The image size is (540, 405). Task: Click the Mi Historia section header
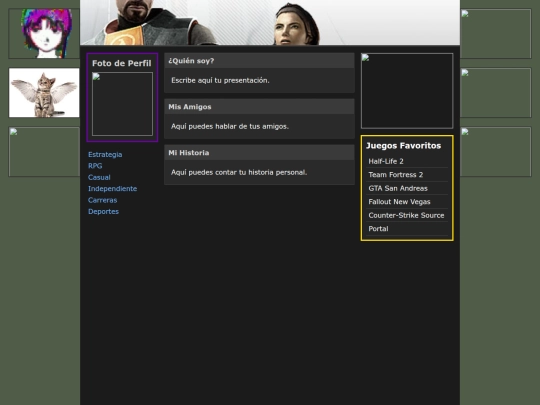259,153
